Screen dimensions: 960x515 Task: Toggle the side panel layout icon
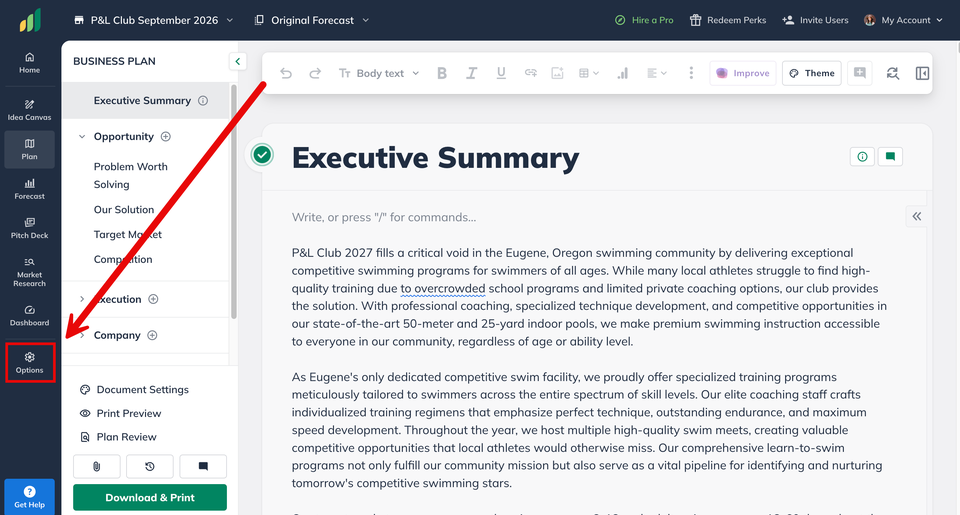coord(922,73)
